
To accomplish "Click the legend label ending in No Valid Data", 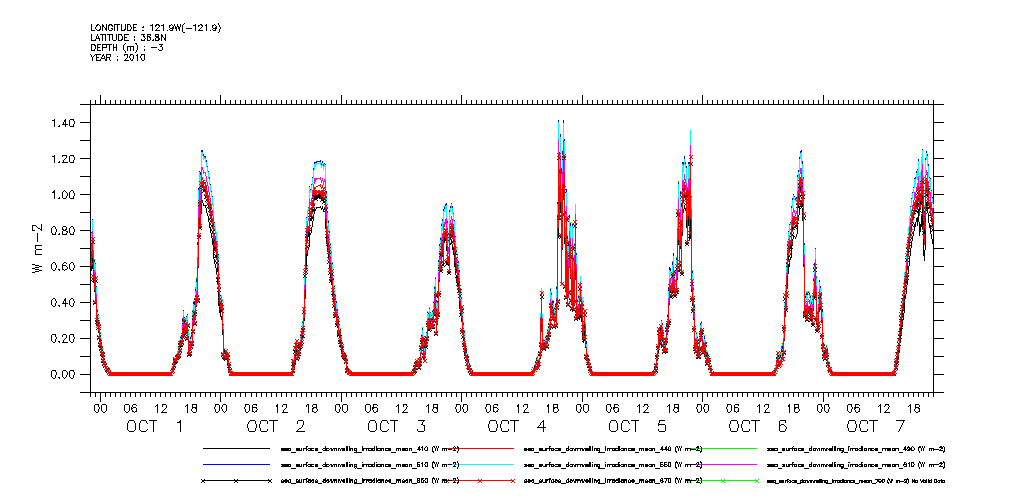I will [x=856, y=481].
